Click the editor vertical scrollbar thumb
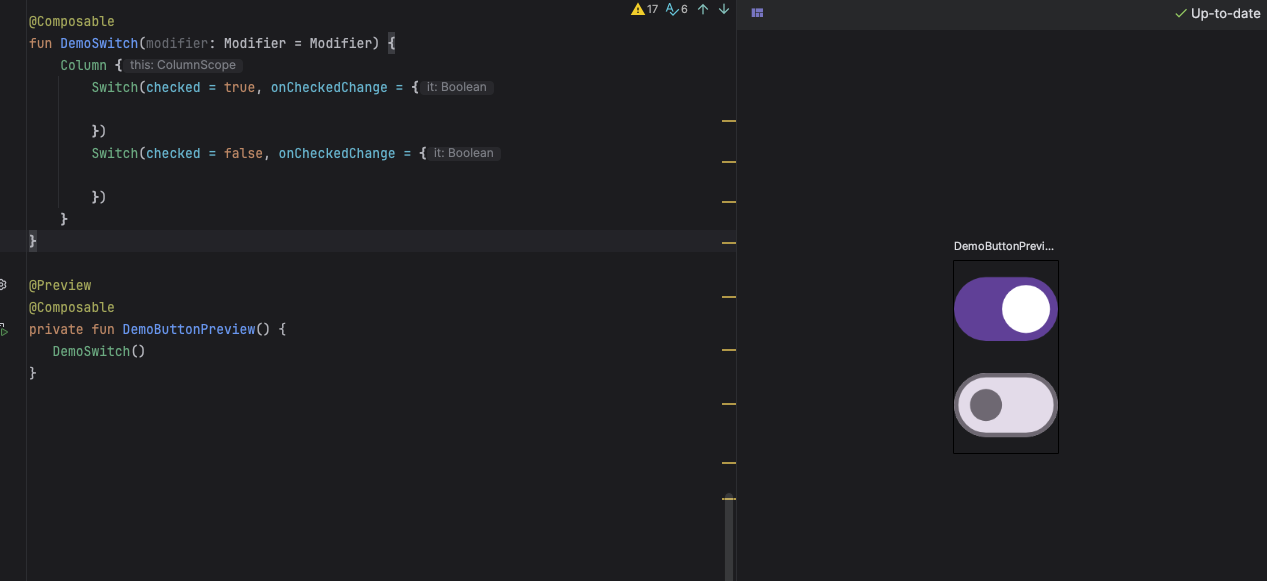Viewport: 1267px width, 581px height. pyautogui.click(x=729, y=538)
